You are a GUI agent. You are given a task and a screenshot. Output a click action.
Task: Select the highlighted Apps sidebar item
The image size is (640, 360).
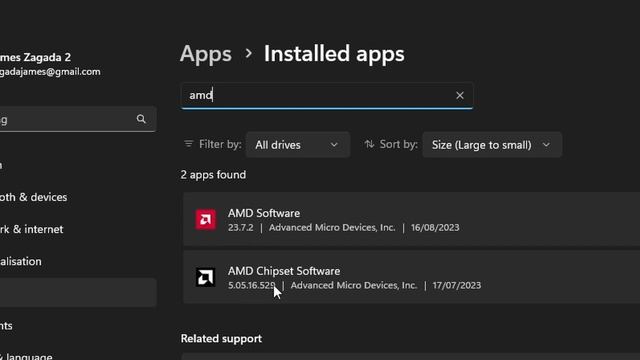[x=78, y=293]
